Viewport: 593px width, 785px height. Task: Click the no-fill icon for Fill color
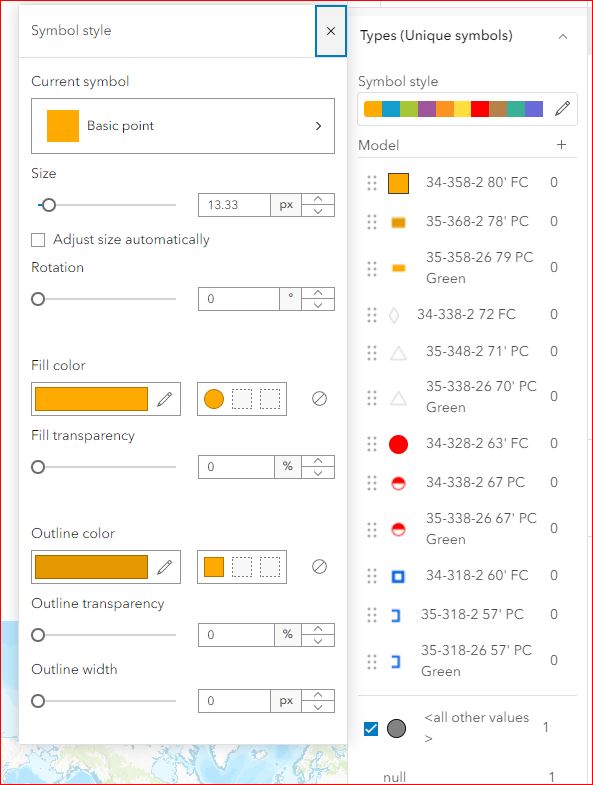[x=320, y=399]
